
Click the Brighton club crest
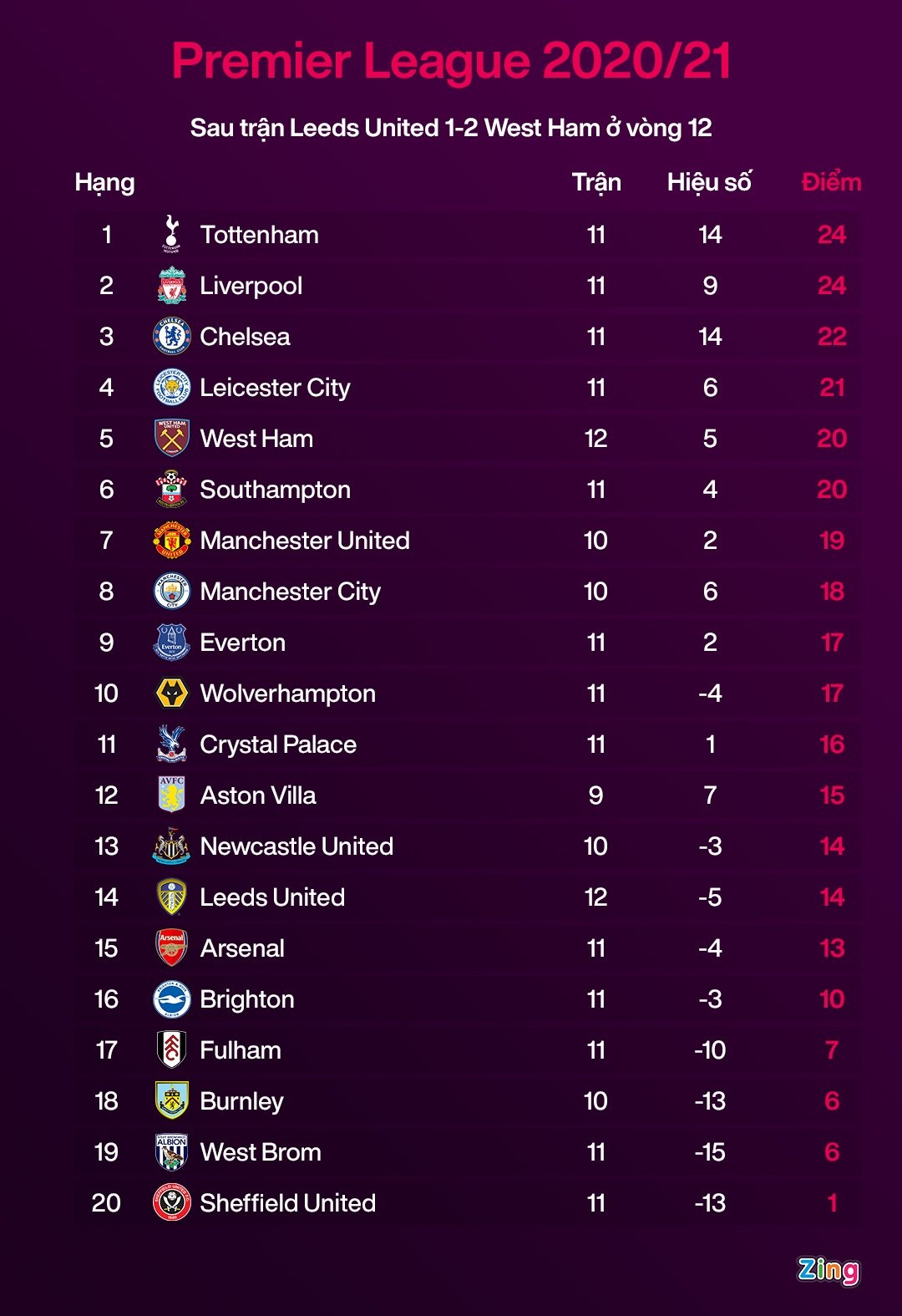(172, 998)
